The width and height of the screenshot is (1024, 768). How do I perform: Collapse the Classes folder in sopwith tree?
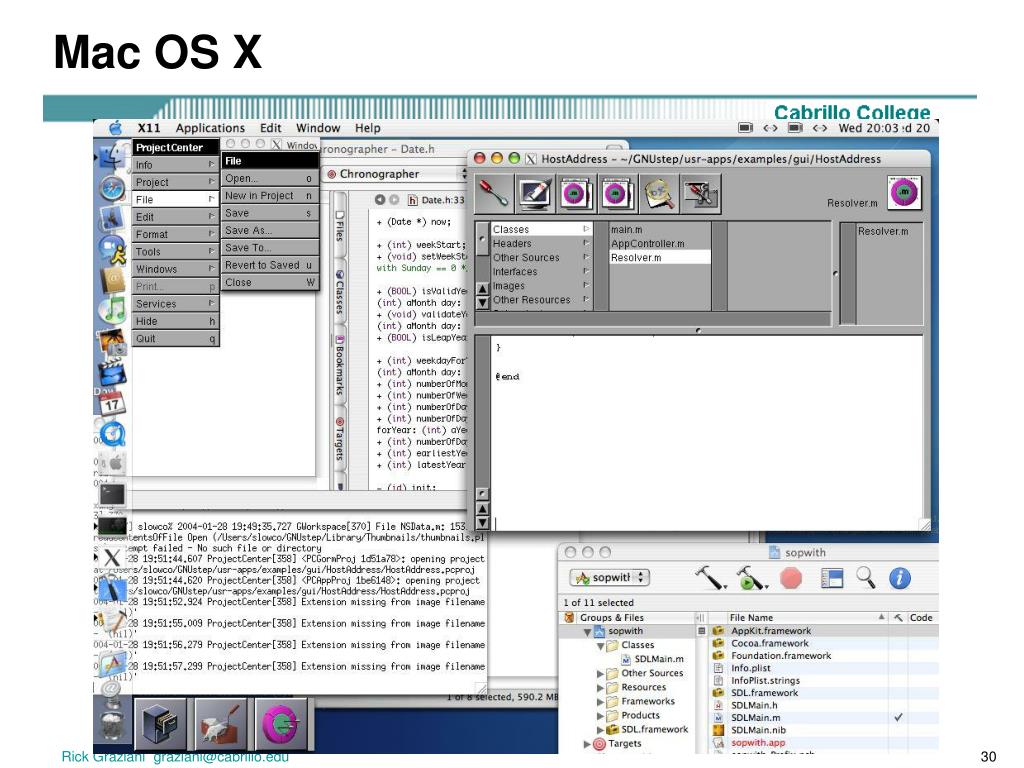tap(600, 646)
